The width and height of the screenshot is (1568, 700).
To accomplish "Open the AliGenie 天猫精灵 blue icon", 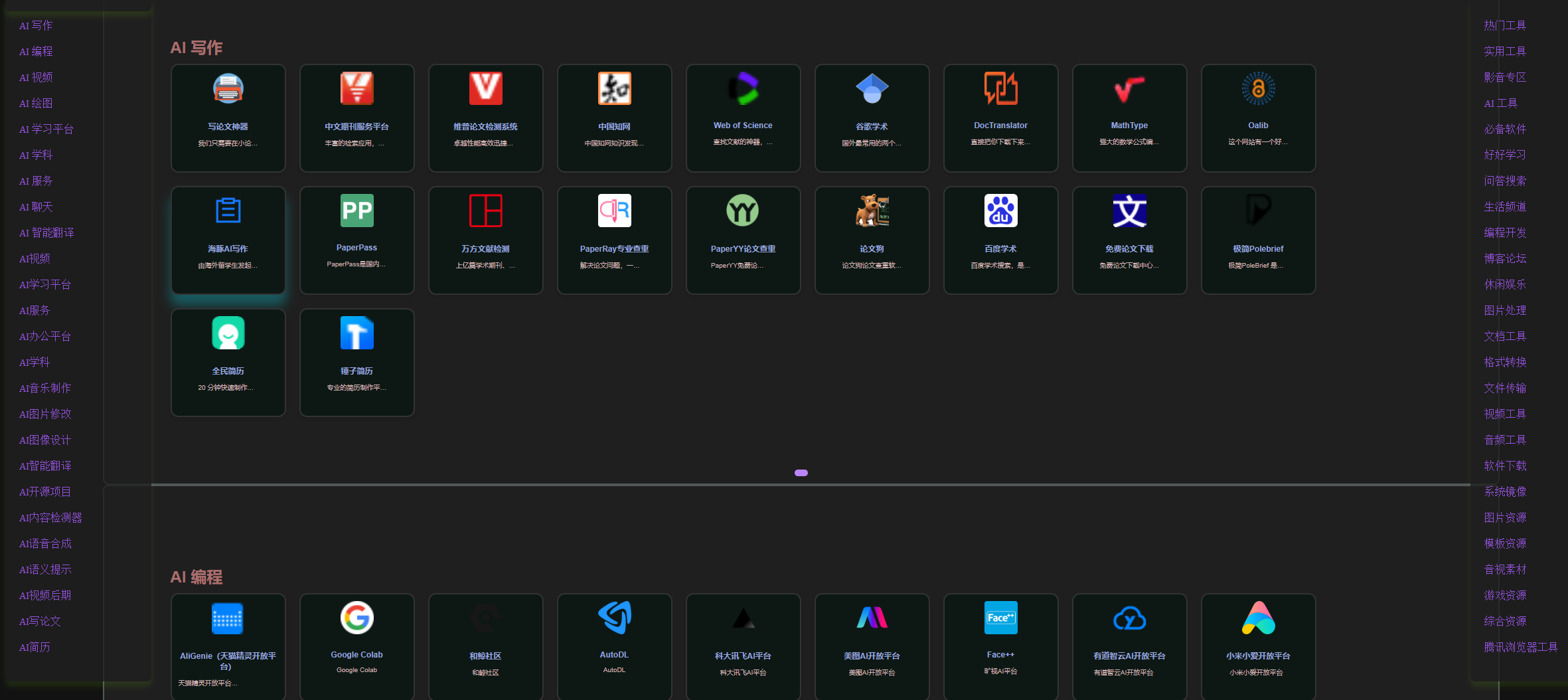I will pos(228,618).
